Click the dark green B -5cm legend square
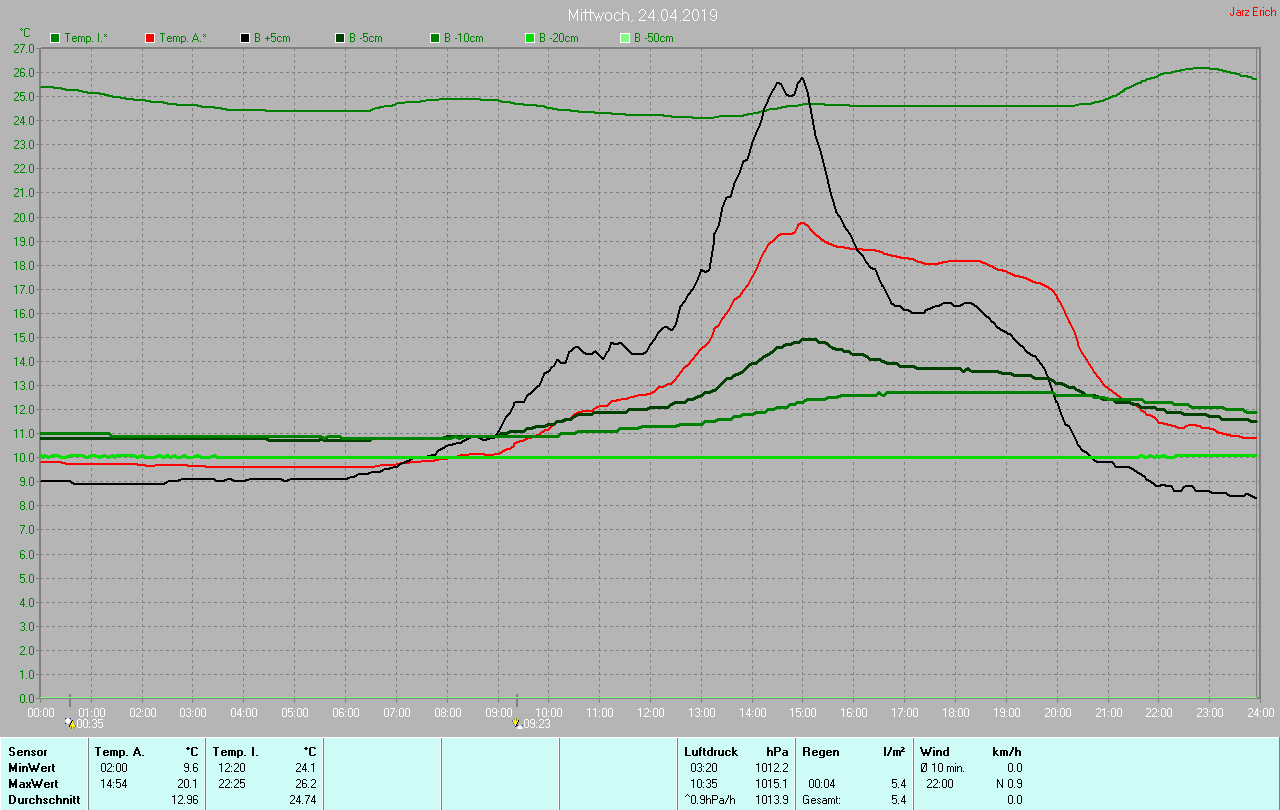 click(x=340, y=38)
